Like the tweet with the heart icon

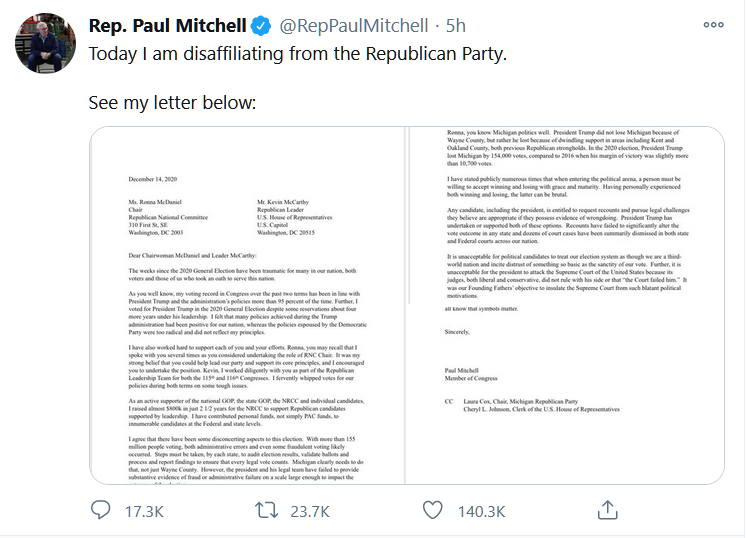pyautogui.click(x=432, y=510)
